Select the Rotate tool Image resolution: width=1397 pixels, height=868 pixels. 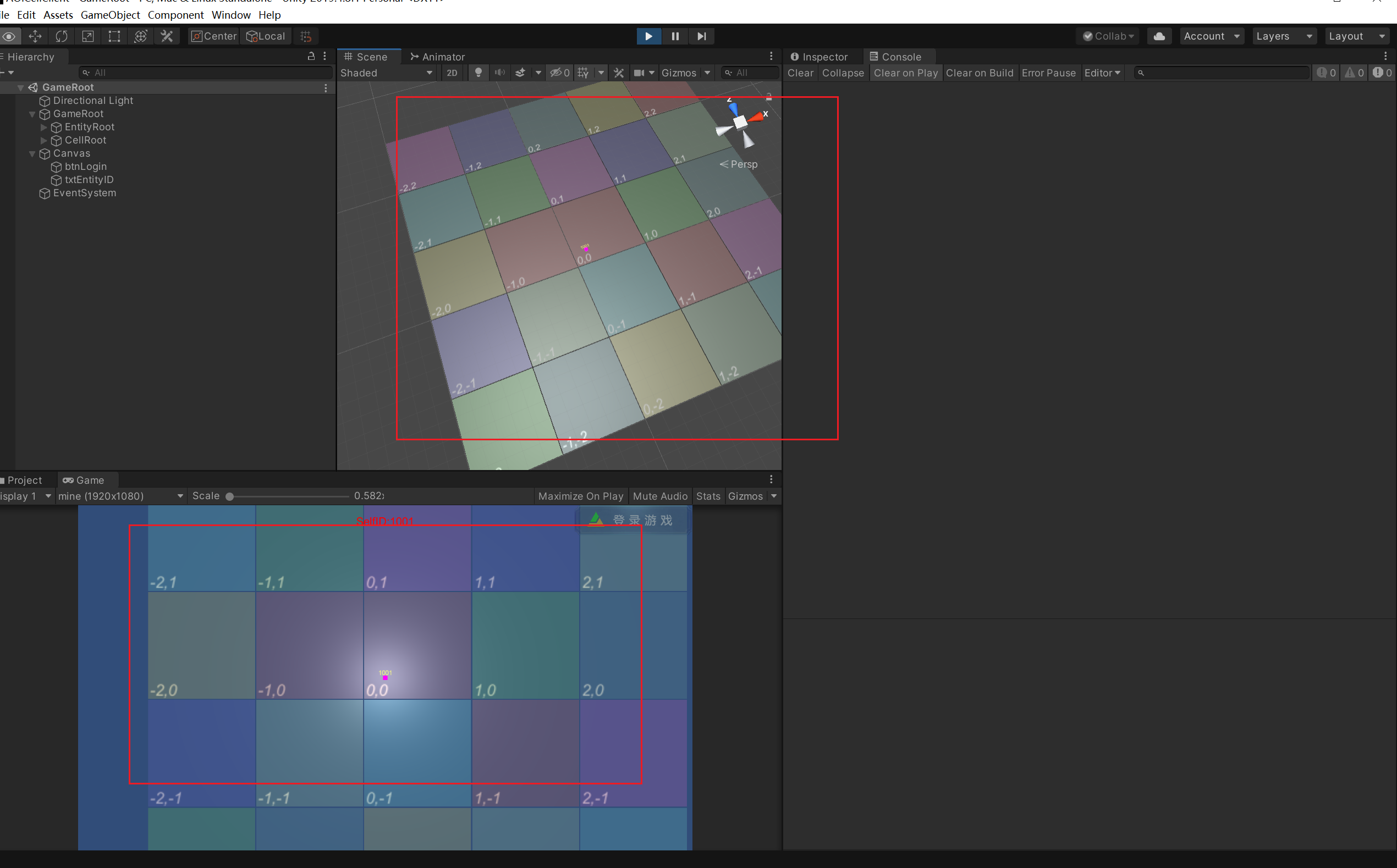coord(62,36)
